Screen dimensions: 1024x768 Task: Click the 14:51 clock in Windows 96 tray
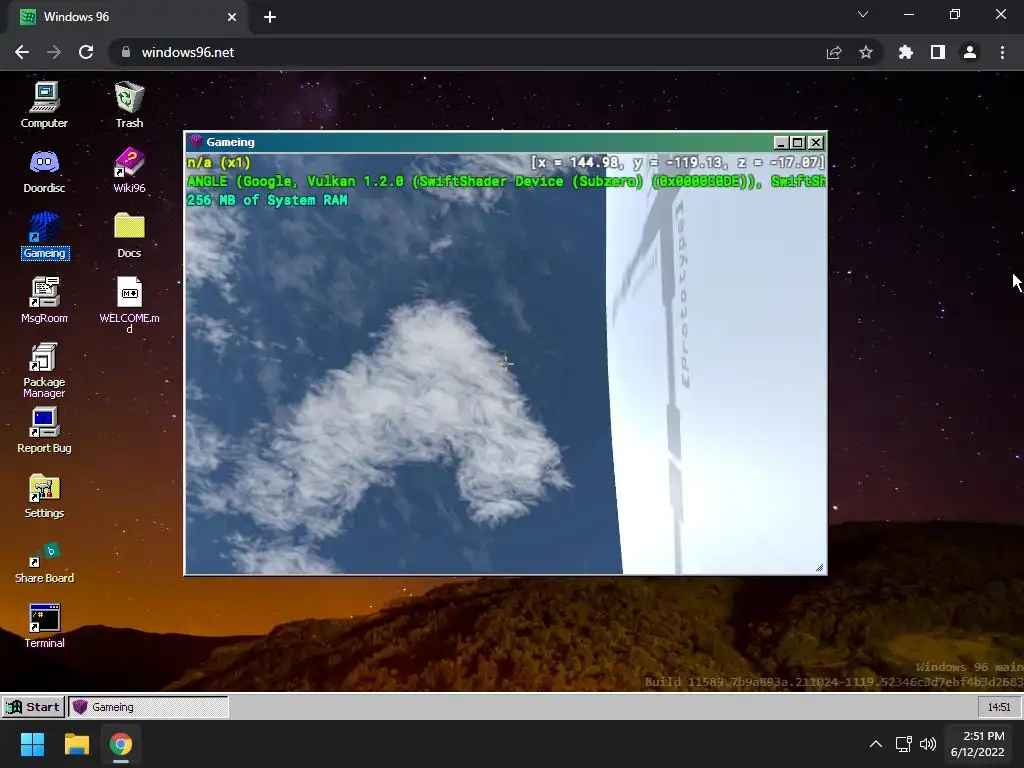pos(999,707)
